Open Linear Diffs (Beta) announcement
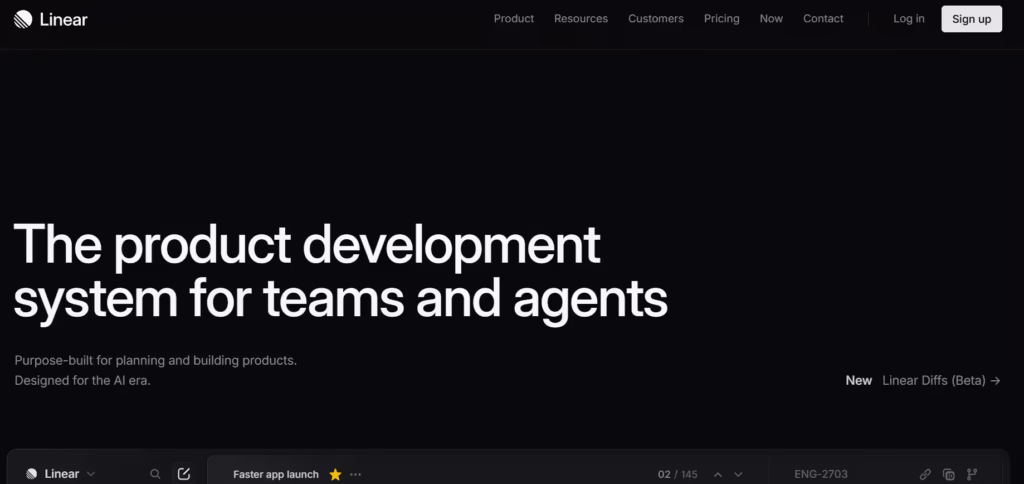This screenshot has width=1024, height=484. (x=941, y=380)
